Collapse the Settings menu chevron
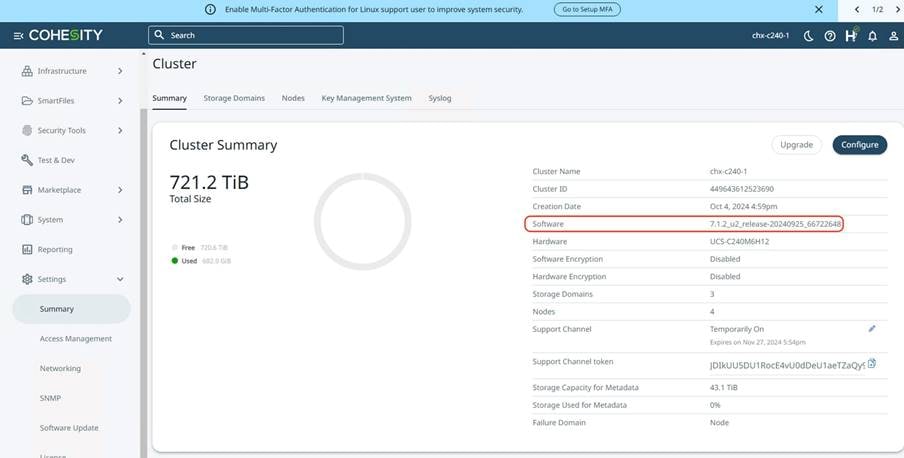Screen dimensions: 904x458 click(x=120, y=279)
